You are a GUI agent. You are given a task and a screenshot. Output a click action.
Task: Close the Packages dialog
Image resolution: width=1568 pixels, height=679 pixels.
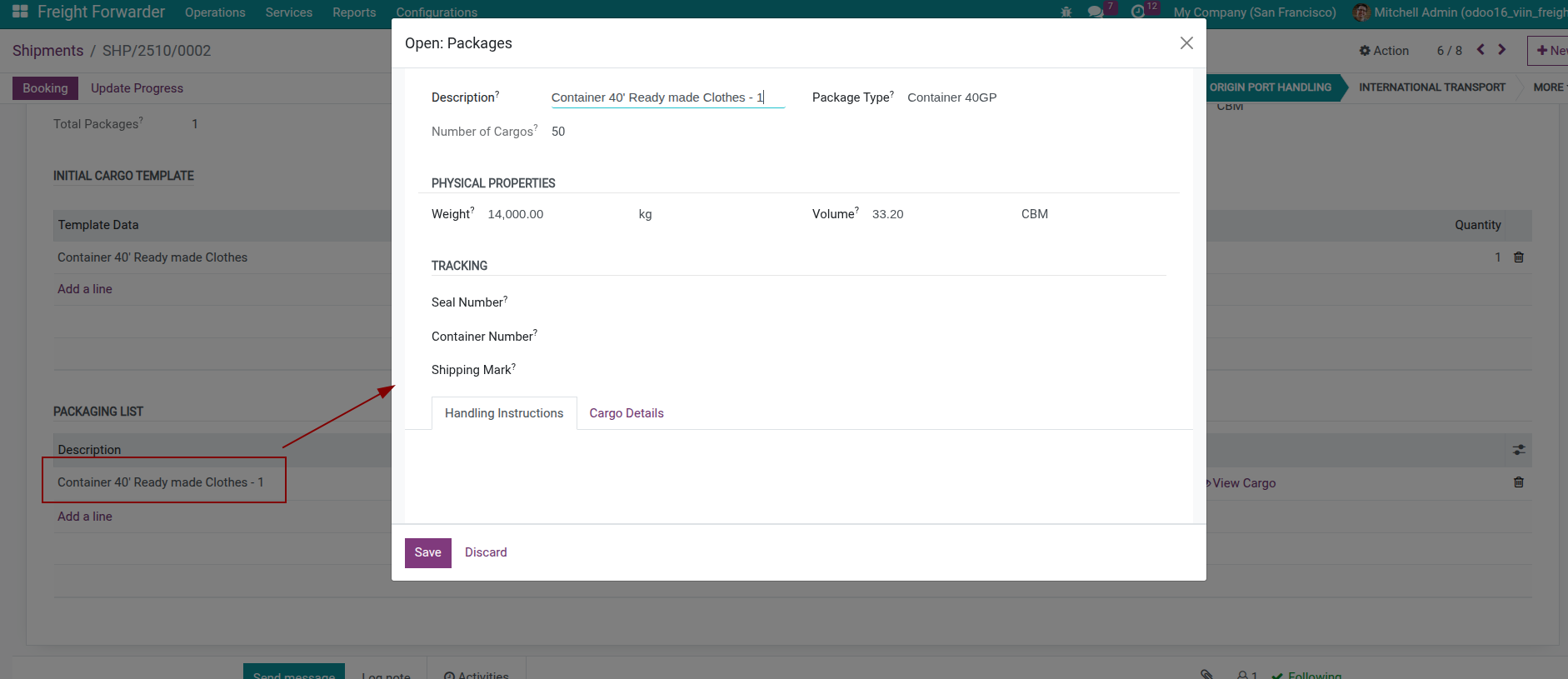point(1186,43)
